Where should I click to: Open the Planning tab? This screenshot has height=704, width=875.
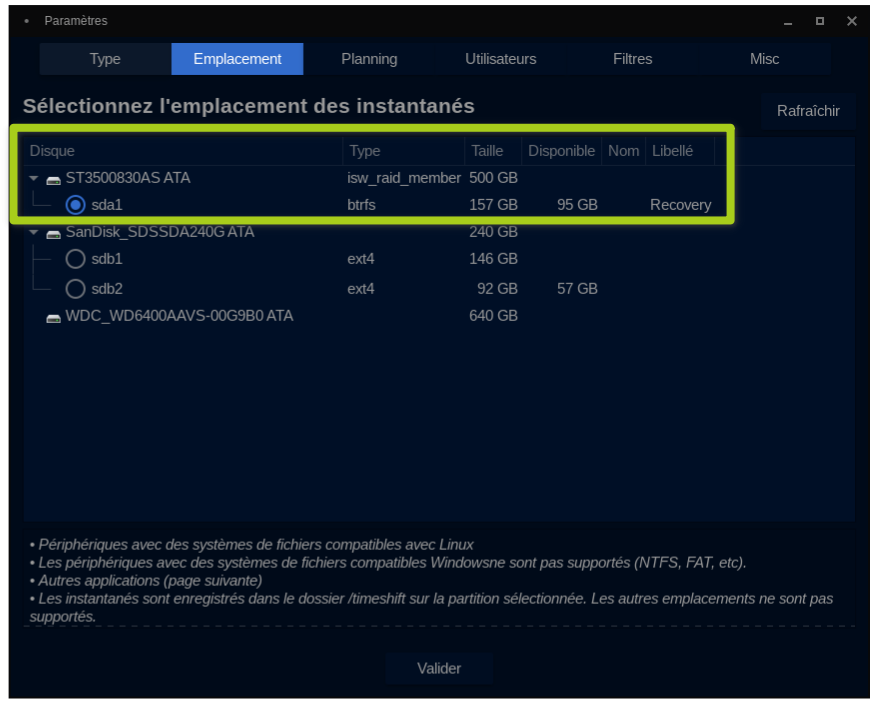[x=369, y=59]
